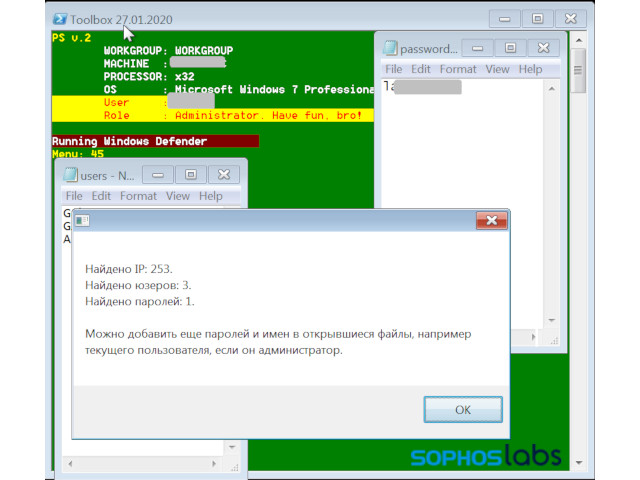Maximize the Toolbox PowerShell window
Screen dimensions: 640x480
pos(537,18)
